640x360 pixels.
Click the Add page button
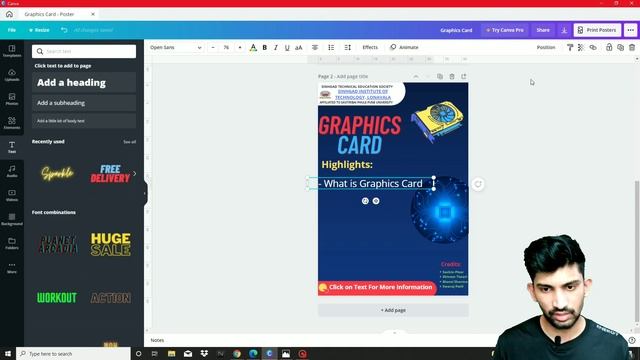coord(393,310)
